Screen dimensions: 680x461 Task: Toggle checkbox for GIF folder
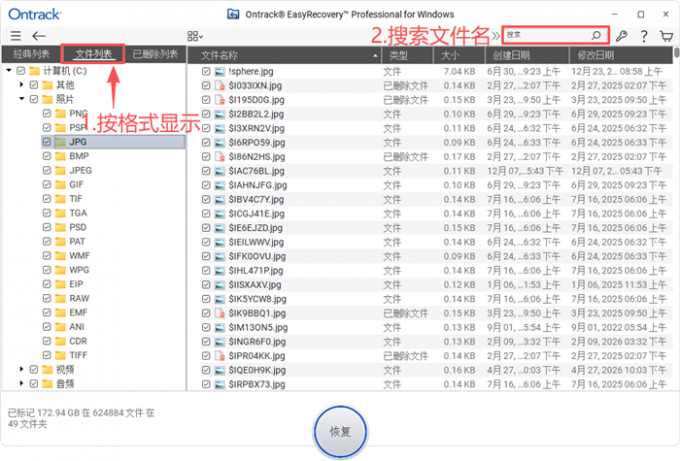[47, 184]
